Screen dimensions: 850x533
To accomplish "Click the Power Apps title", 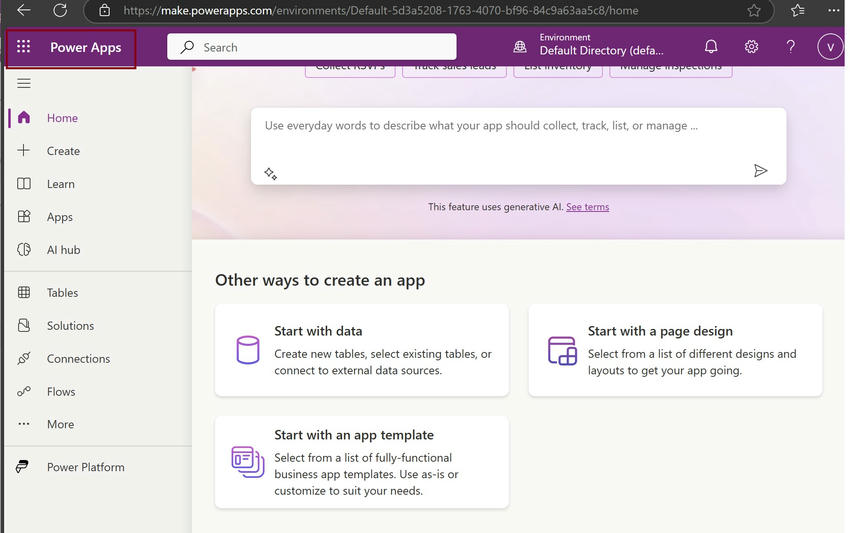I will click(86, 48).
